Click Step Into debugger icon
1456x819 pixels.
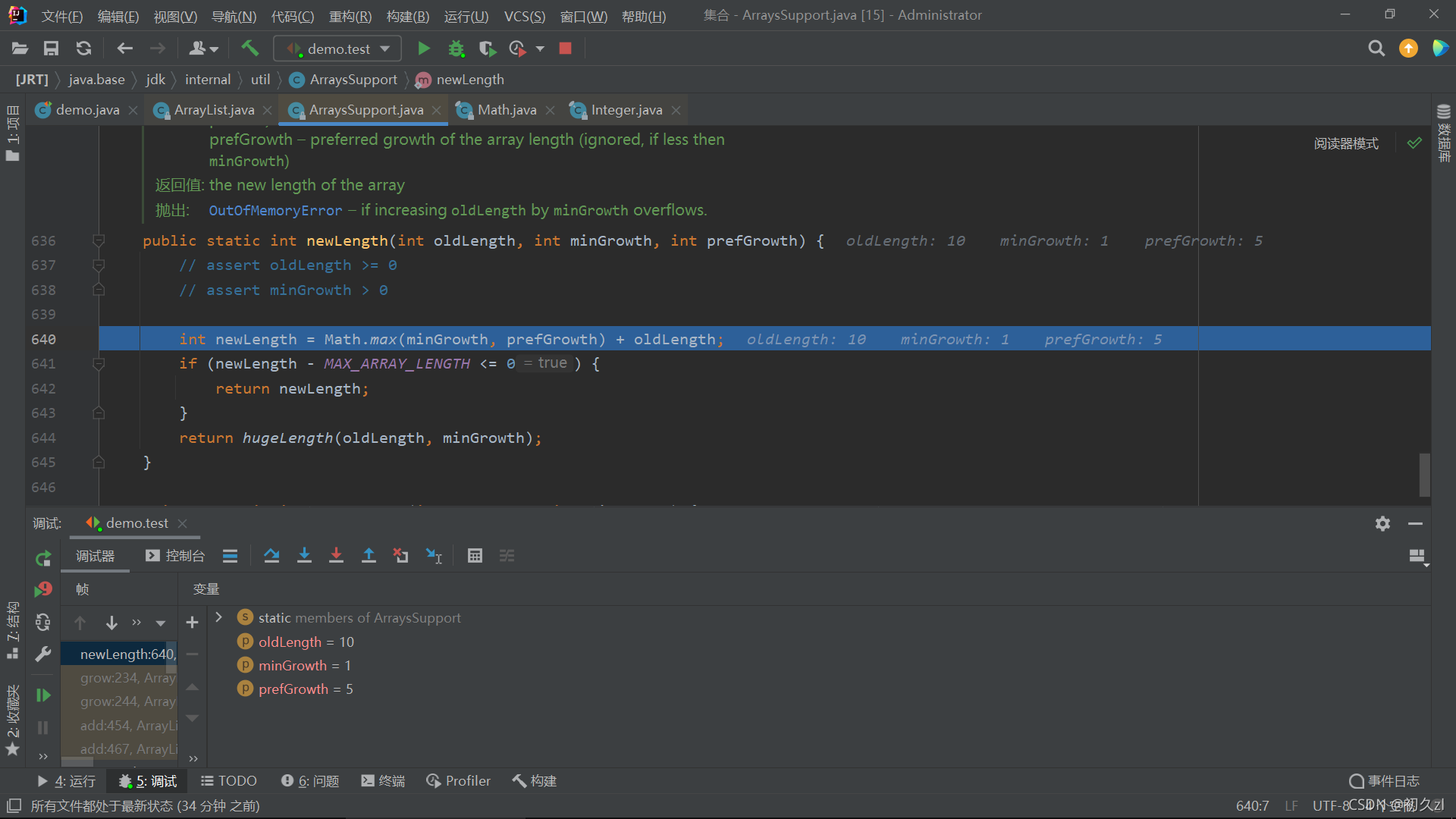(304, 556)
